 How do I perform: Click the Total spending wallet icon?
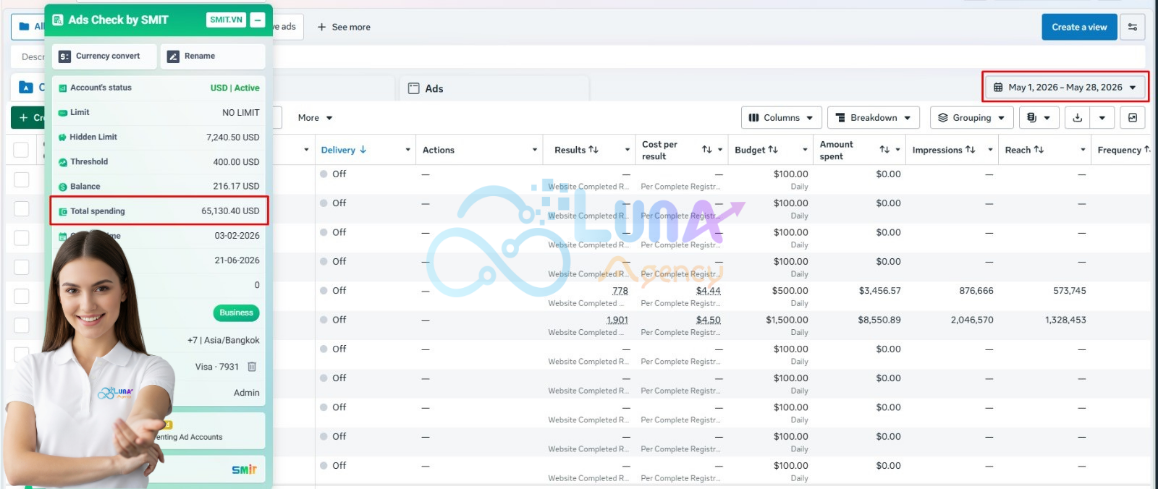tap(63, 211)
